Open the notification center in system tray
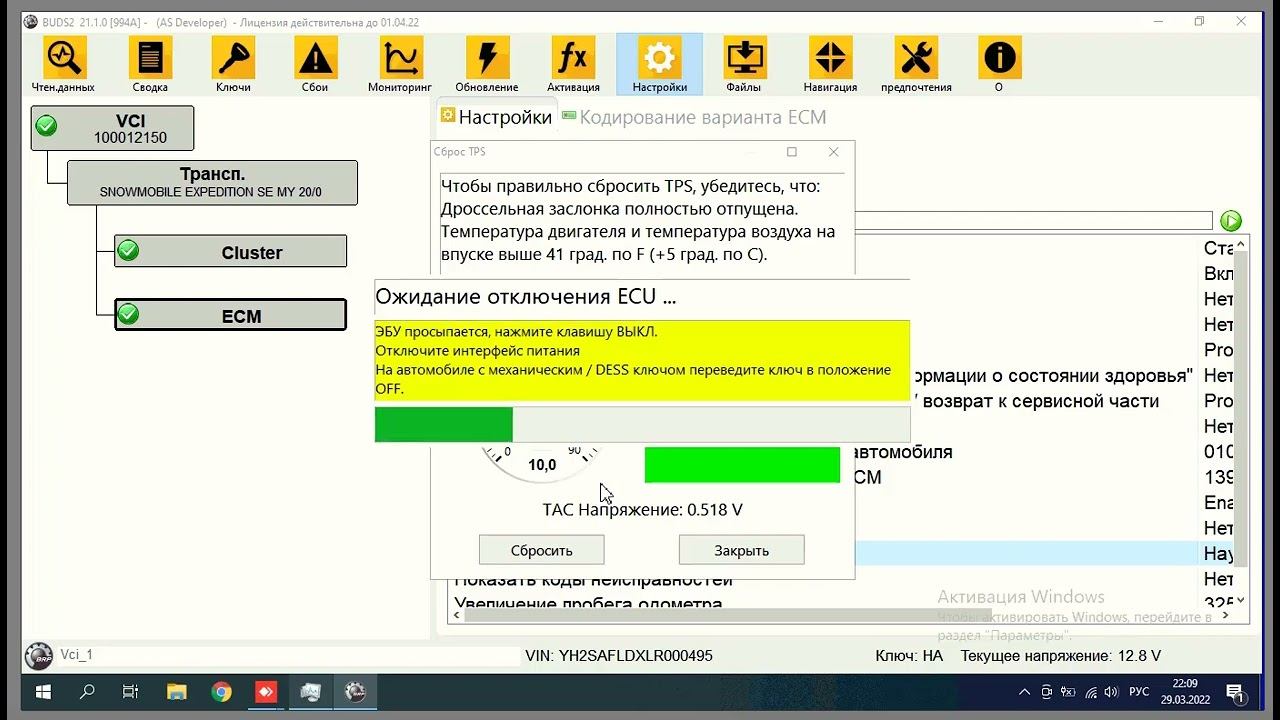Screen dimensions: 1280x720 point(1235,693)
